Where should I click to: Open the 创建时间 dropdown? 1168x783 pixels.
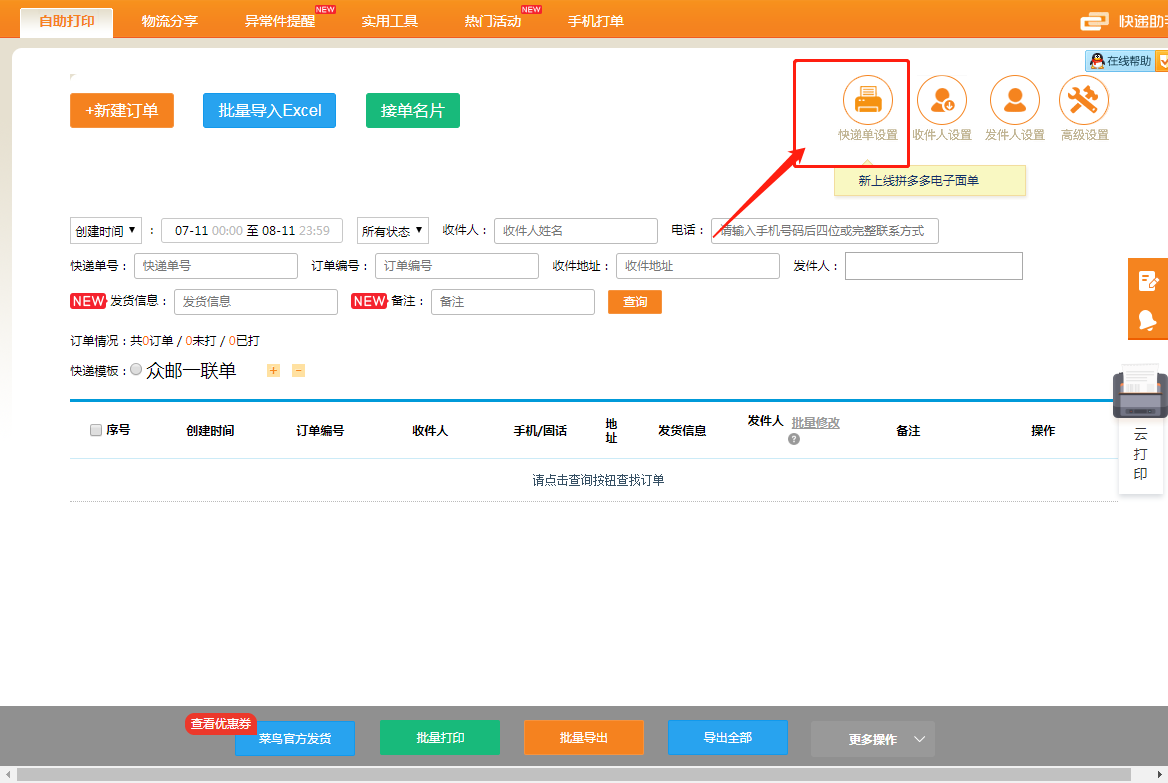(105, 231)
